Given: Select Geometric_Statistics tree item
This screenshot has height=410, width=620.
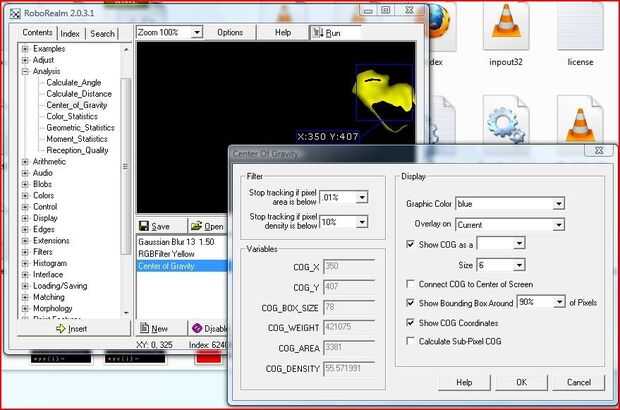Looking at the screenshot, I should pos(80,128).
